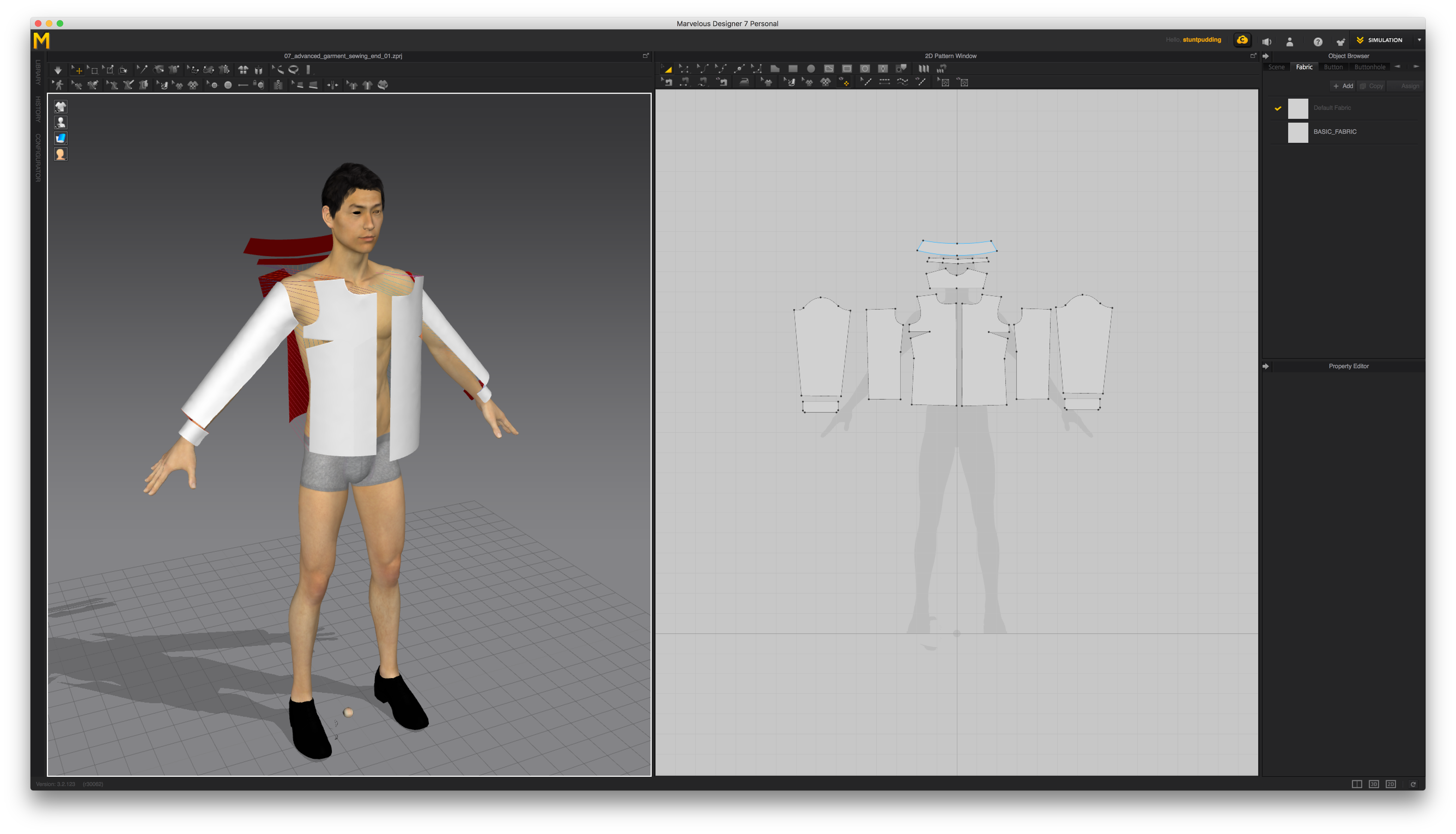Open the HISTORY side tab
Viewport: 1456px width, 834px height.
click(x=38, y=109)
